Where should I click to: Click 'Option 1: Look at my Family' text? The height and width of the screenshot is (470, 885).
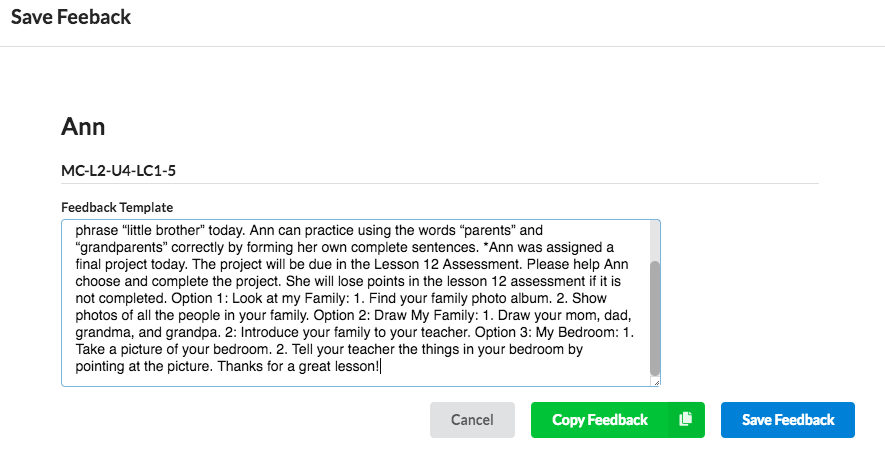tap(259, 298)
